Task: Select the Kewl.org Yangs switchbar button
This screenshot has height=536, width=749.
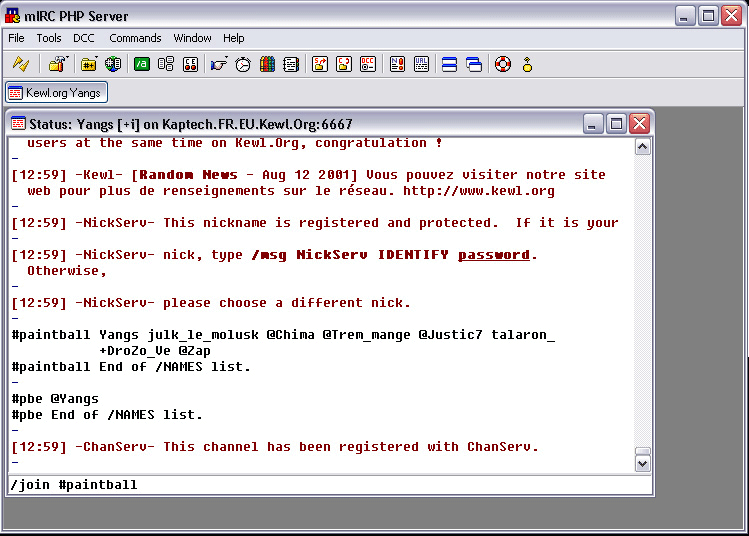Action: tap(56, 92)
